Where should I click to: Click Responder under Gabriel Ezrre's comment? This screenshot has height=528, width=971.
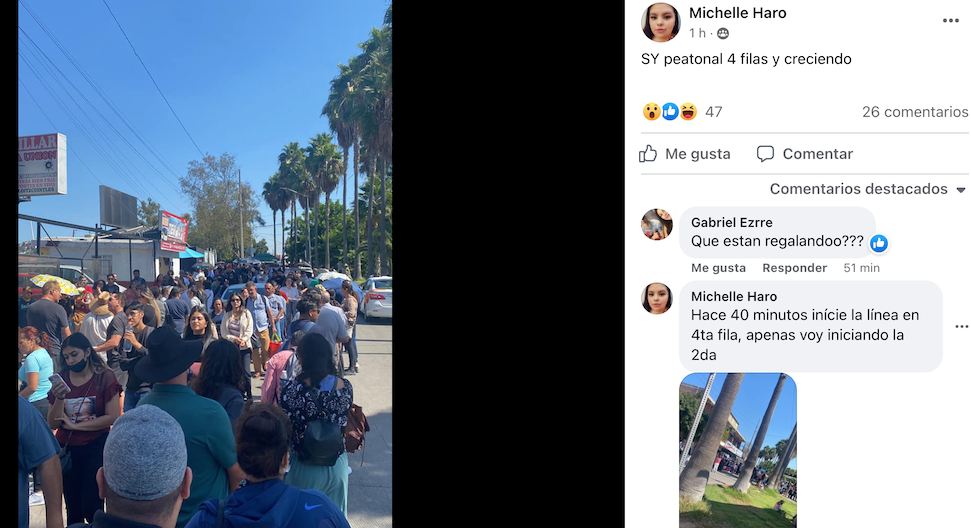tap(795, 268)
